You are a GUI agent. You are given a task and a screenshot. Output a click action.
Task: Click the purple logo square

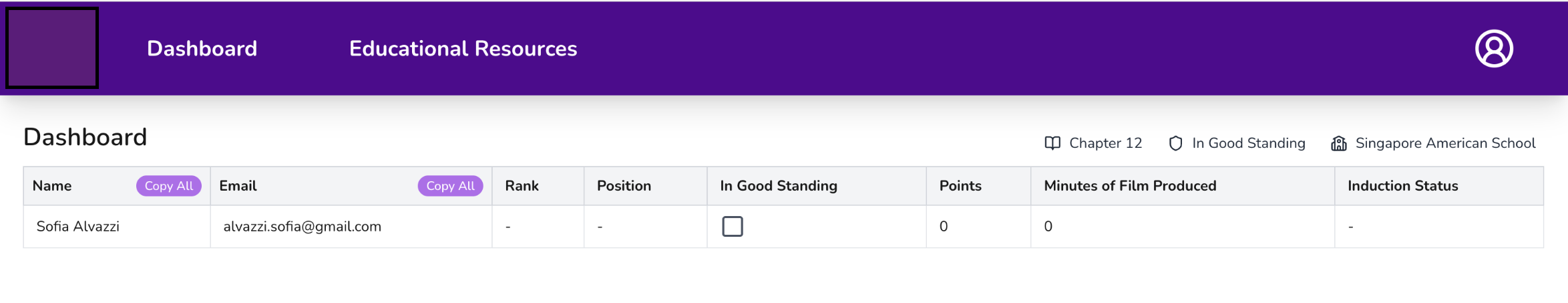(52, 47)
